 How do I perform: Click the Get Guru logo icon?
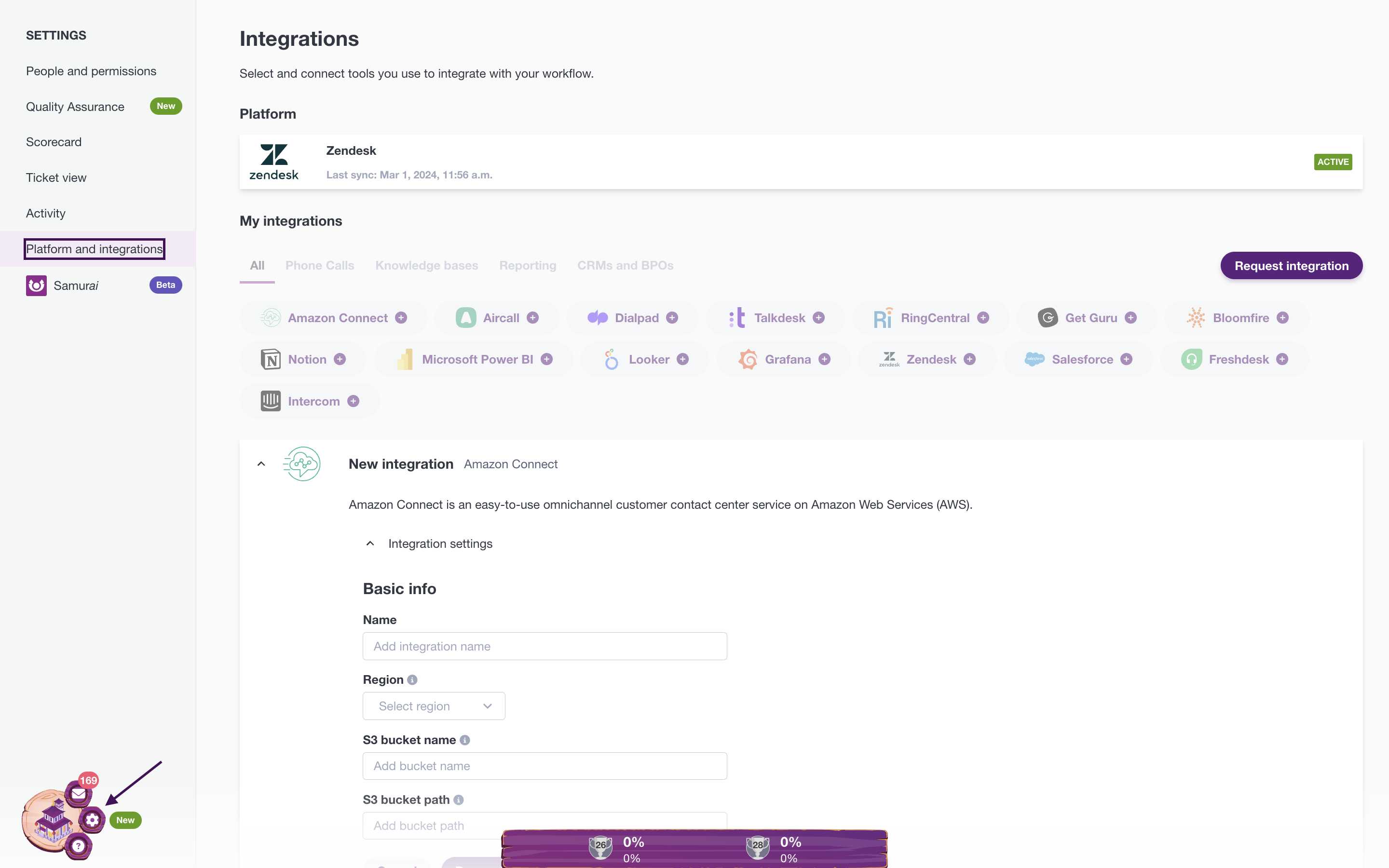pyautogui.click(x=1048, y=317)
